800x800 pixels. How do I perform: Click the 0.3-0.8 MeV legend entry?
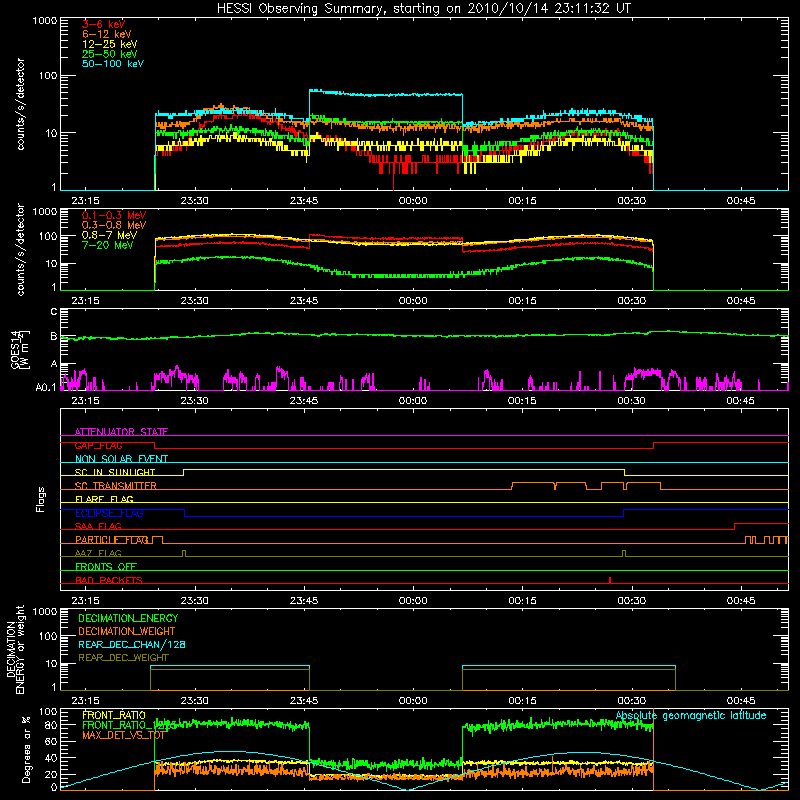(x=113, y=225)
